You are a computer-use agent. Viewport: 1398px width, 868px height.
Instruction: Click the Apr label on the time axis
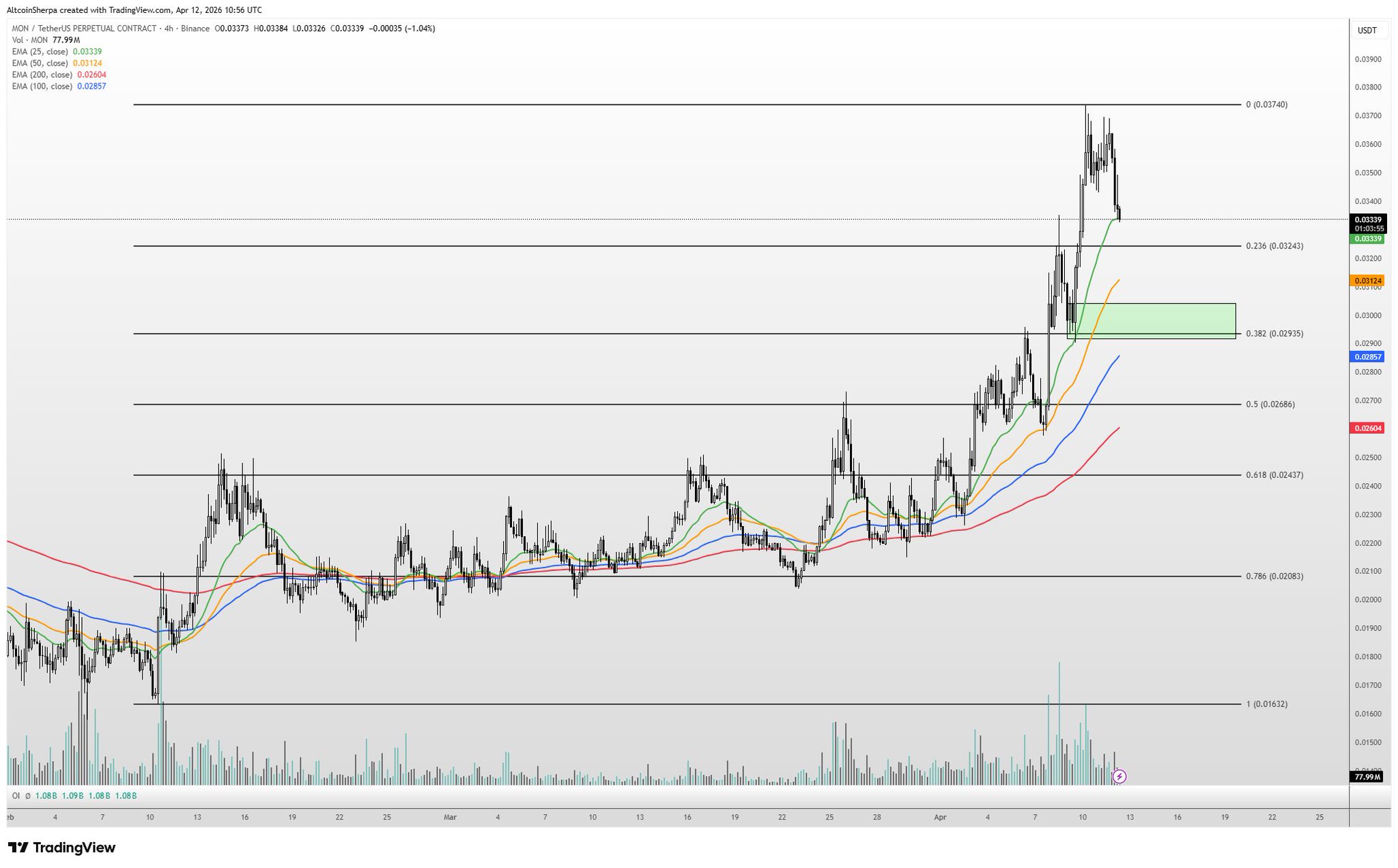click(x=940, y=817)
